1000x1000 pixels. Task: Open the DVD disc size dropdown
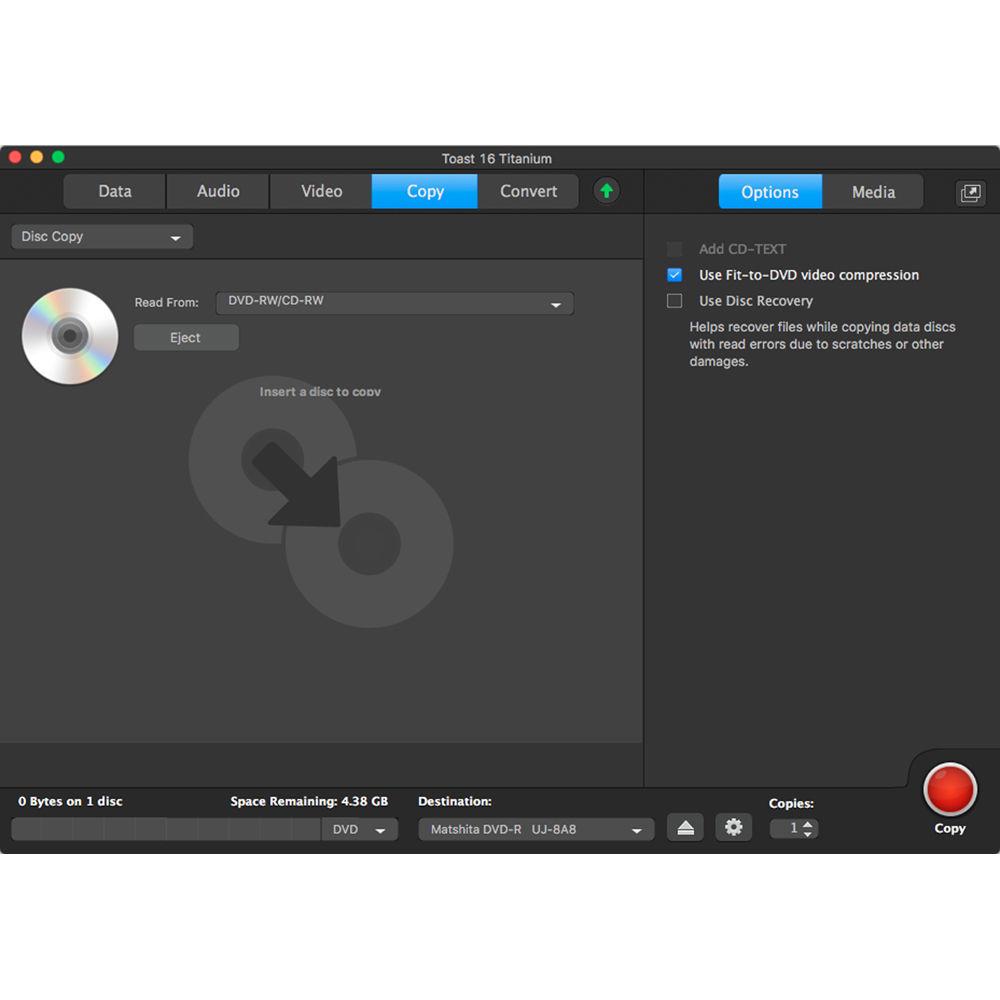pos(359,829)
